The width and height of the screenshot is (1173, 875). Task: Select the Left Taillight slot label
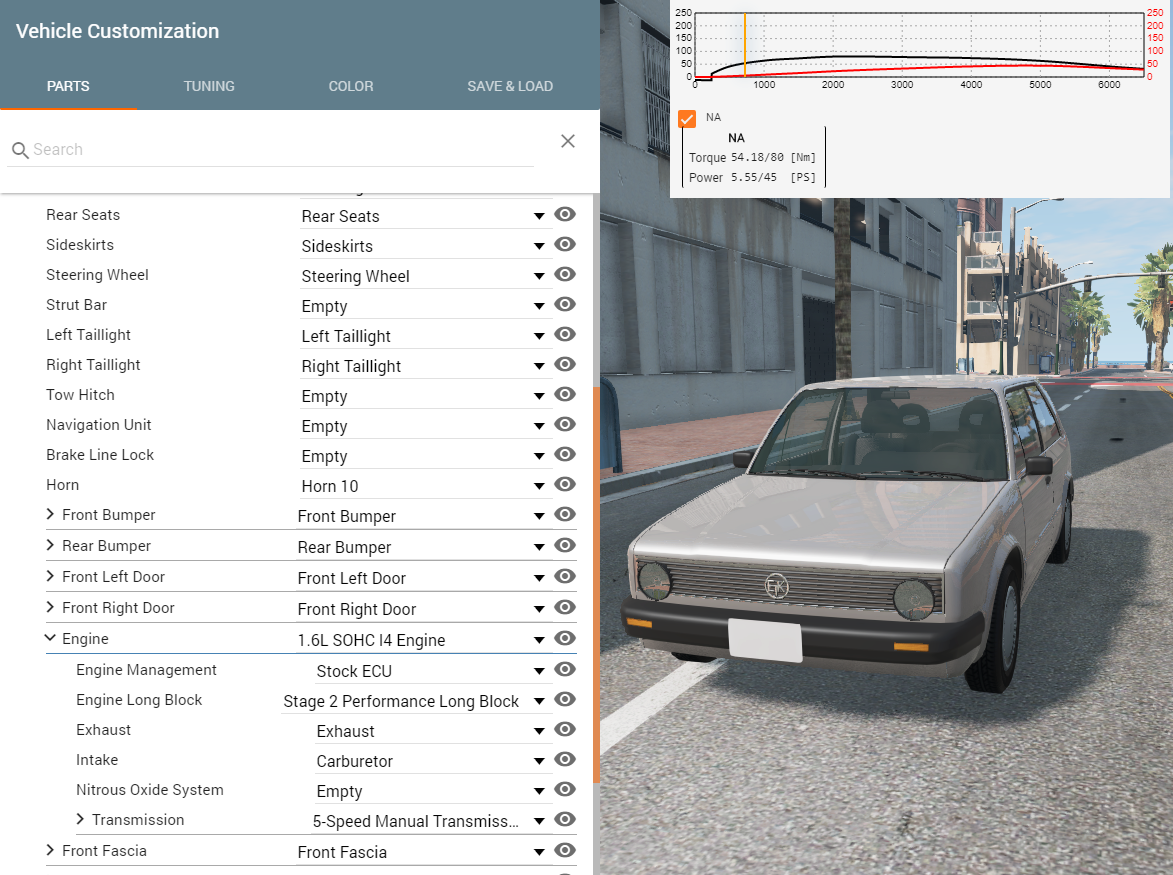click(x=88, y=334)
